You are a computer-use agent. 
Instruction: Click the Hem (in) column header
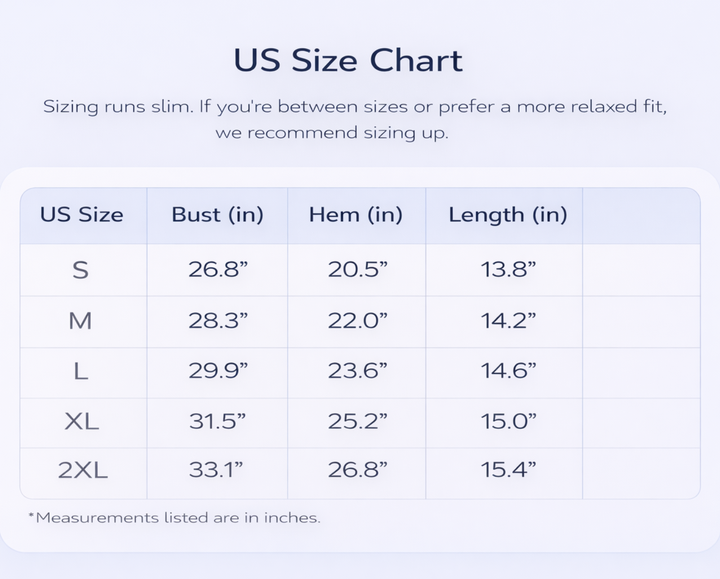pos(355,214)
